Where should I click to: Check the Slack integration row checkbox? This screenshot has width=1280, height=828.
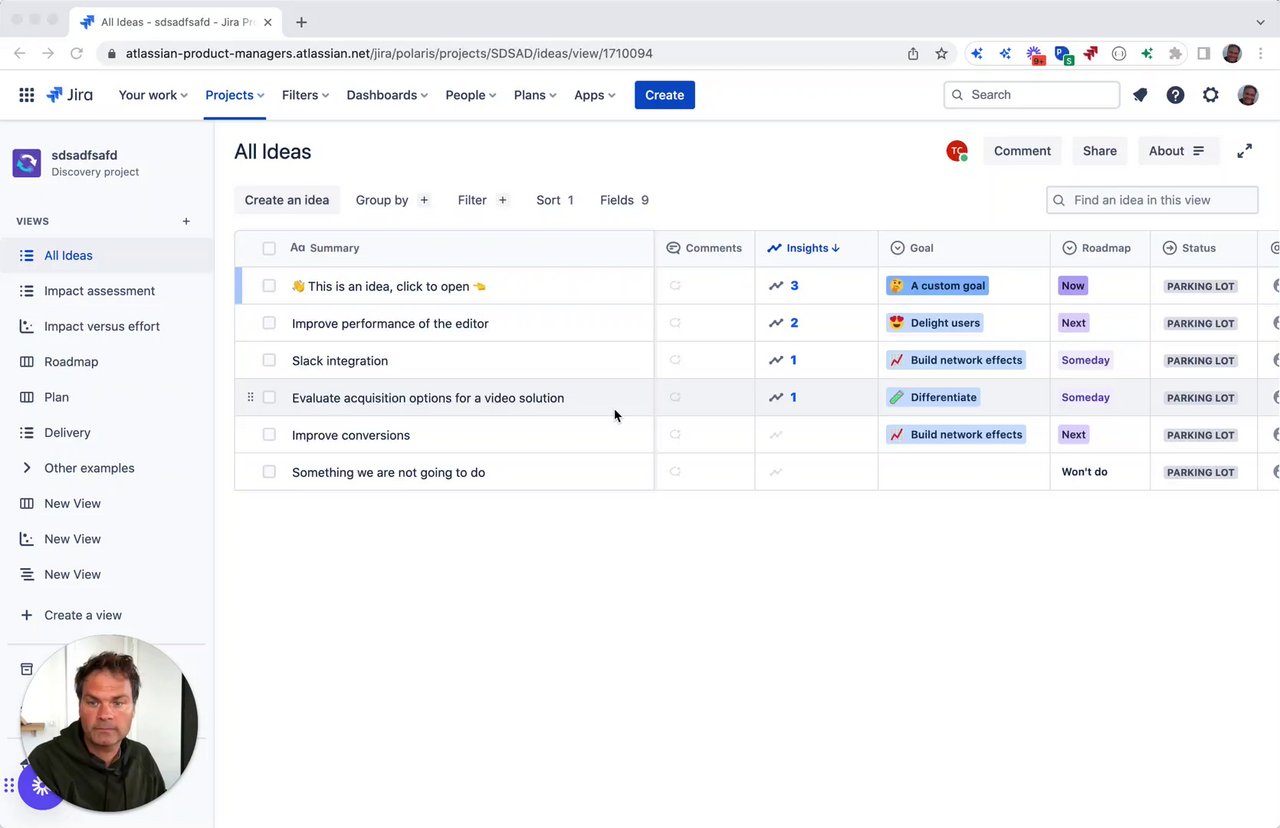269,360
